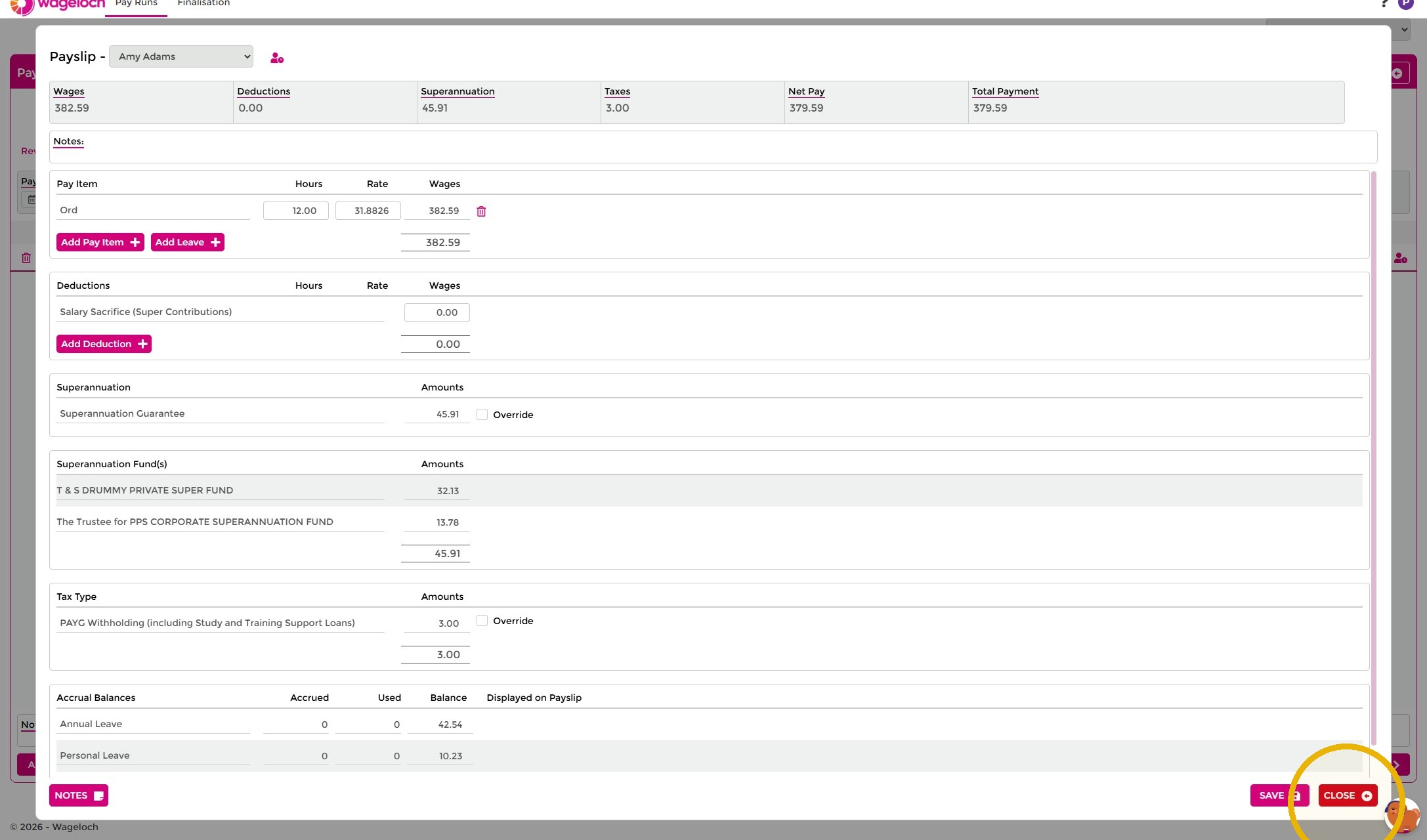
Task: Click the background calendar icon at left
Action: click(32, 199)
